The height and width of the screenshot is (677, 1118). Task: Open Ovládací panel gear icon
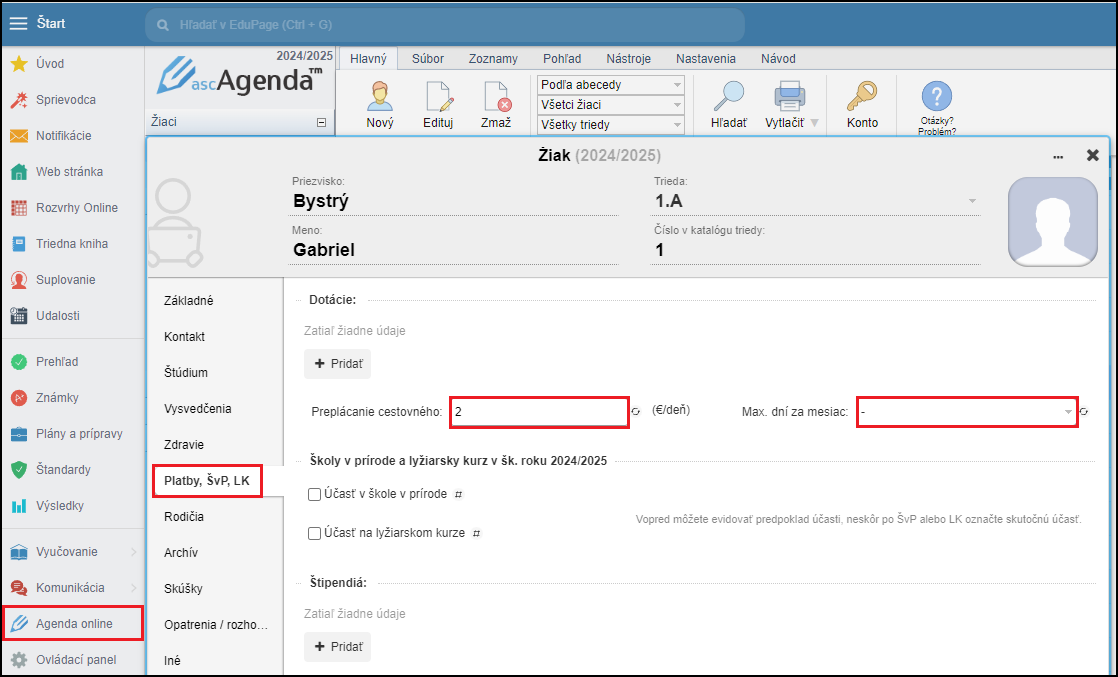[19, 660]
